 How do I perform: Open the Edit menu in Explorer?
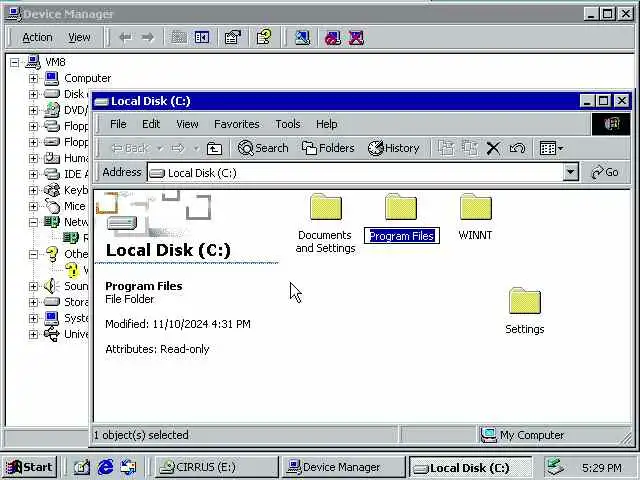coord(151,124)
